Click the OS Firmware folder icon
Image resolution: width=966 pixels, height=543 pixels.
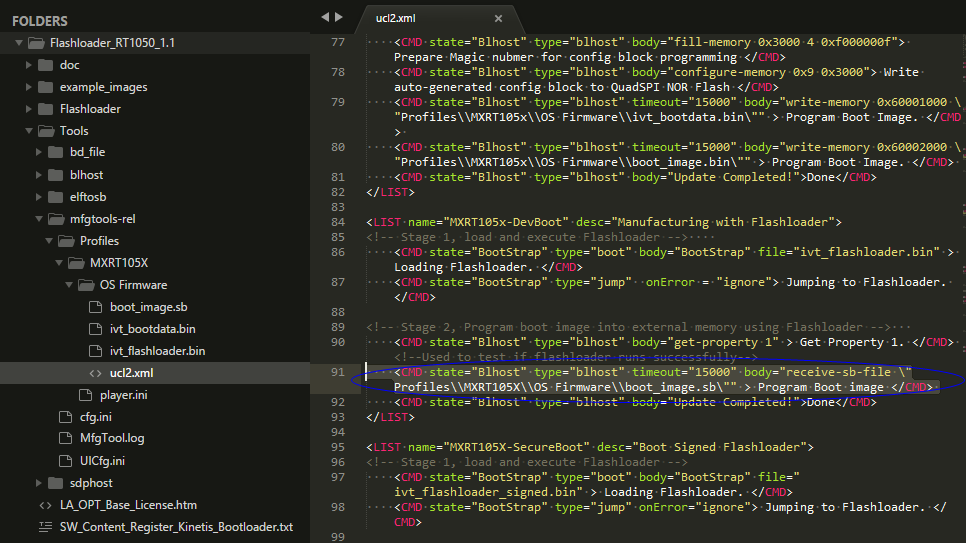tap(86, 285)
